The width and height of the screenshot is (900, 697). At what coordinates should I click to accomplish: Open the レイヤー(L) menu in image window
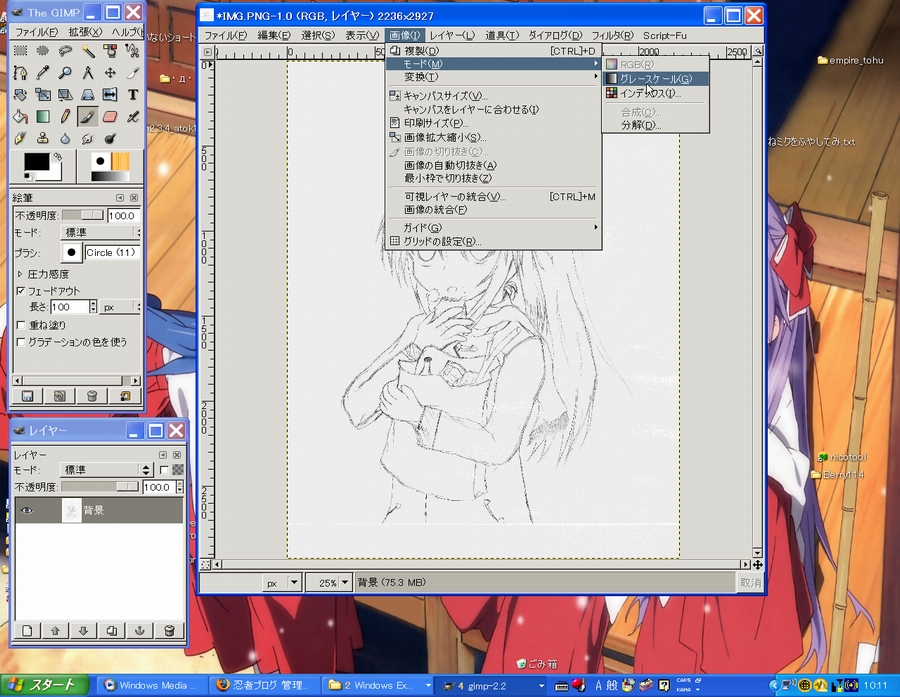coord(452,35)
